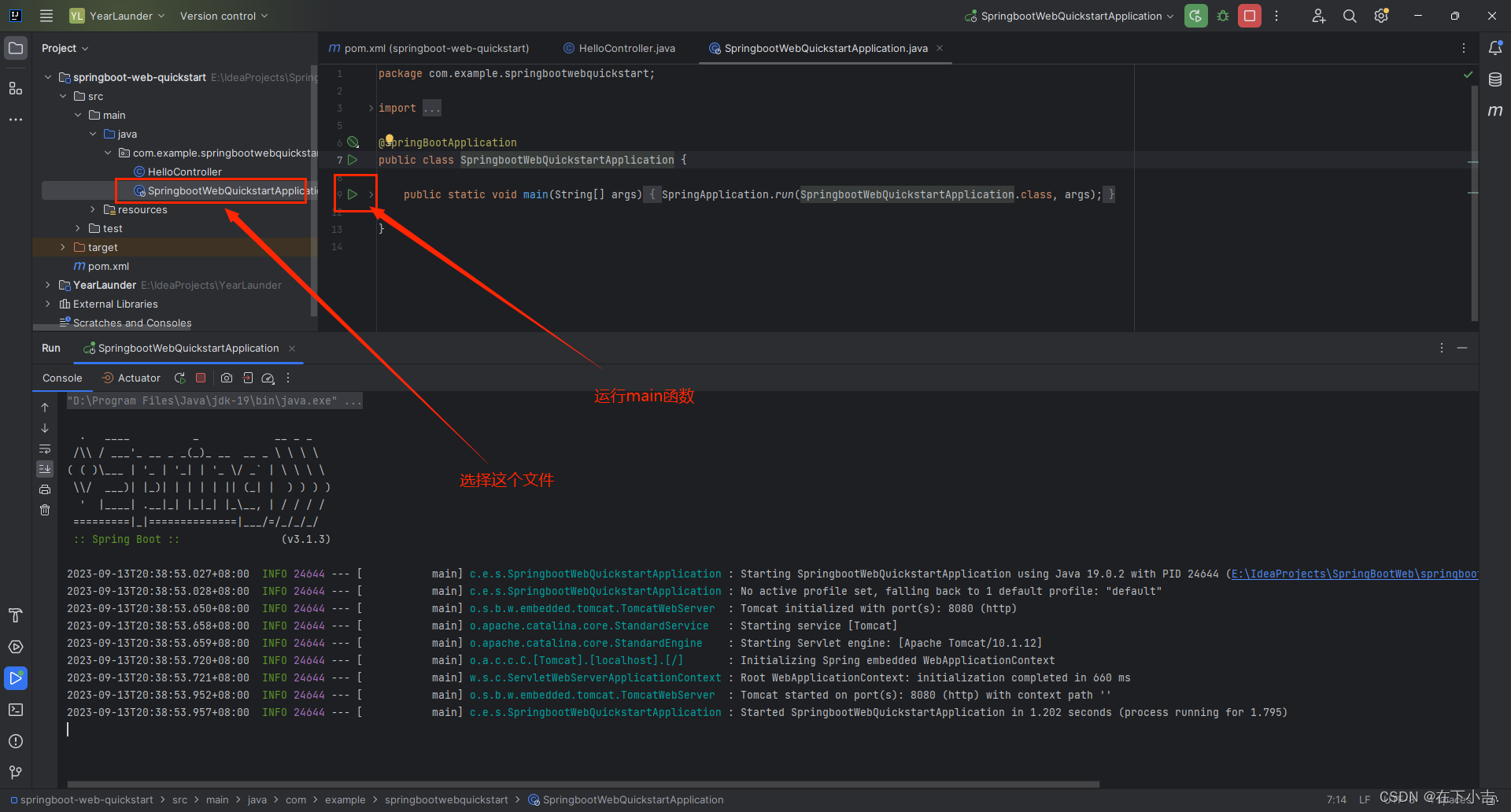Image resolution: width=1511 pixels, height=812 pixels.
Task: Open Run tool window options menu
Action: click(x=1442, y=348)
